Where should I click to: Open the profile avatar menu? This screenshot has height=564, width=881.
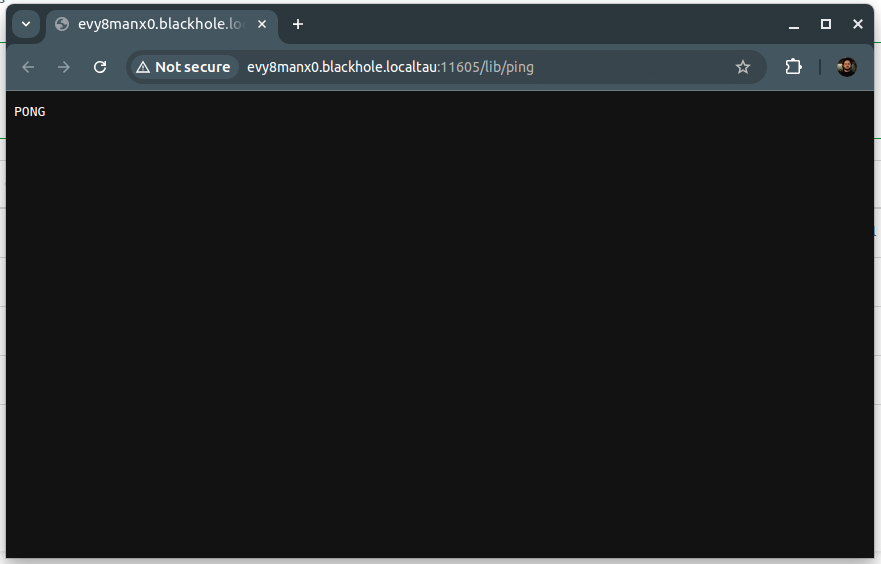847,67
